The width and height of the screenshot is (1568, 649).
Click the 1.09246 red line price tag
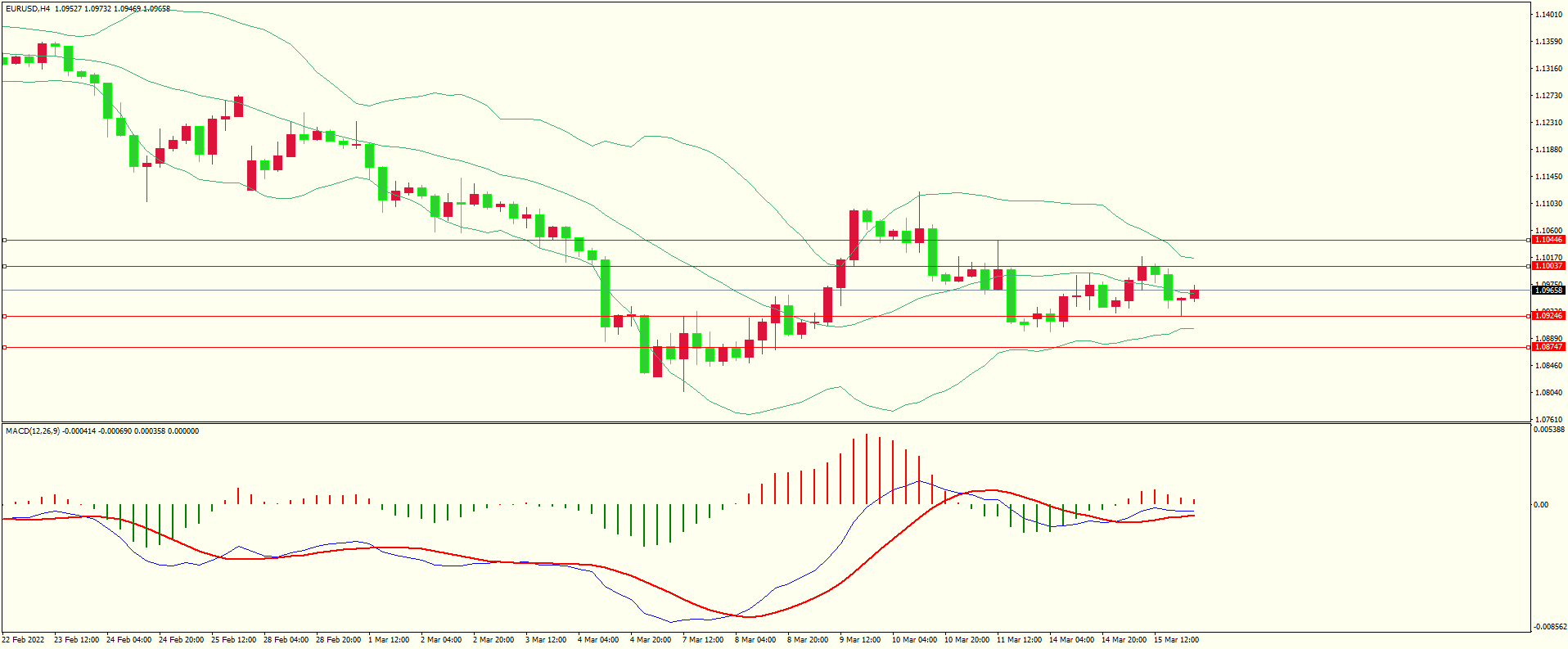1548,316
